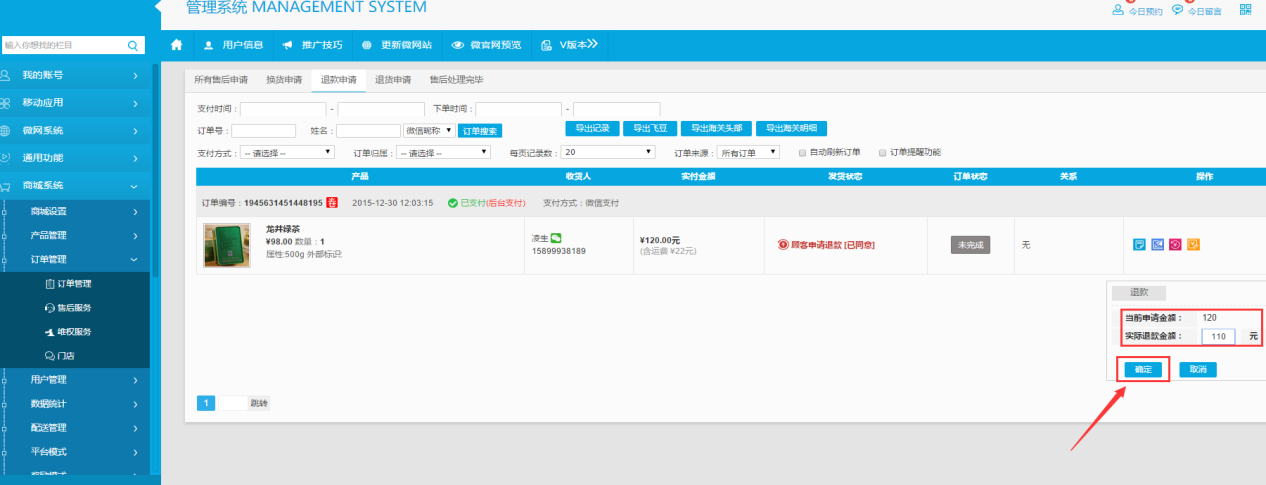Viewport: 1266px width, 485px height.
Task: Click the 实际退款金额 input field
Action: tap(1217, 337)
